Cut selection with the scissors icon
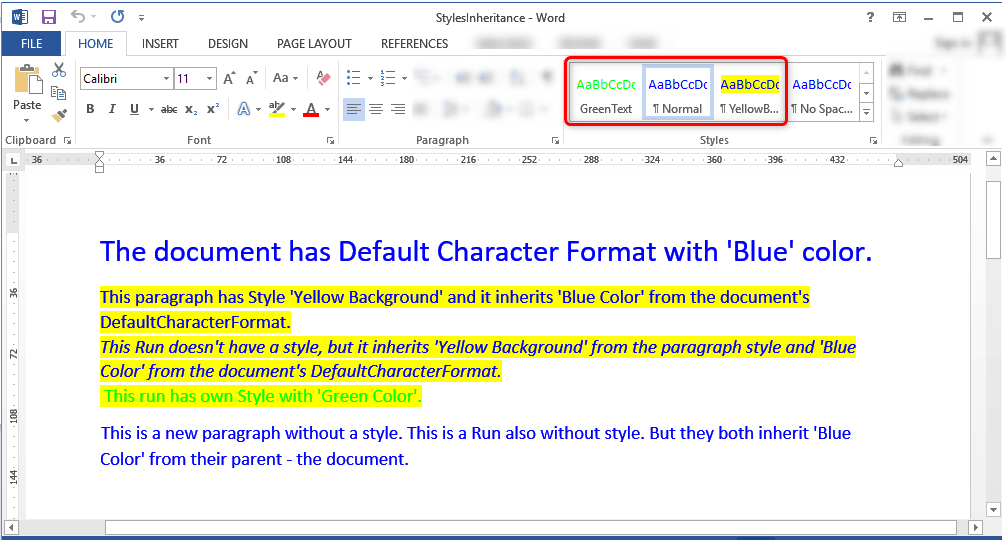Image resolution: width=1006 pixels, height=545 pixels. coord(59,71)
